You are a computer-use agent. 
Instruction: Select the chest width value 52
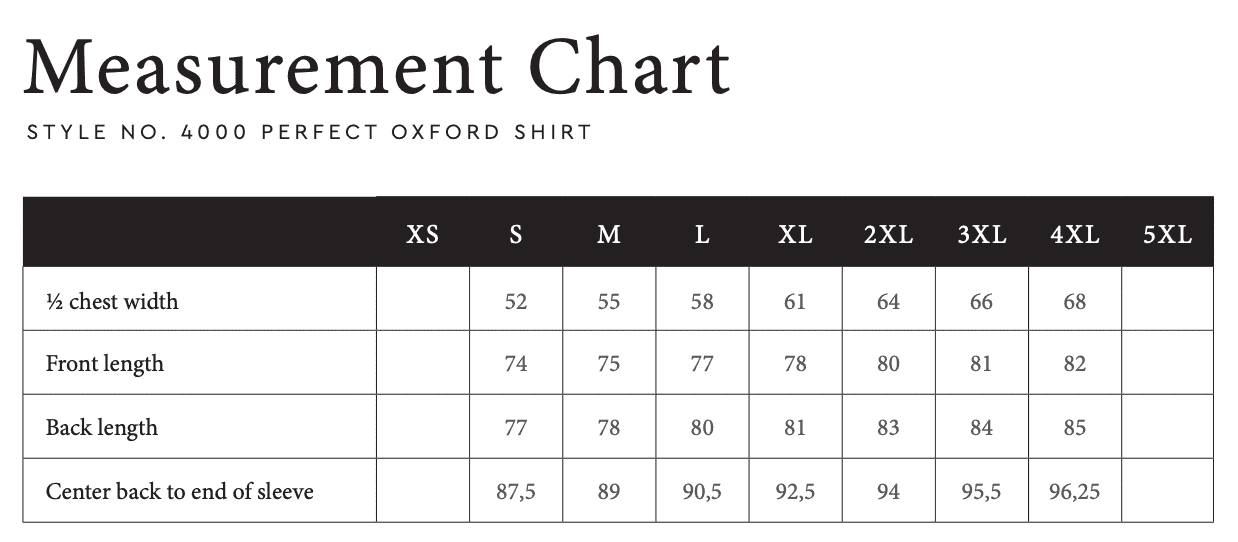[x=516, y=301]
